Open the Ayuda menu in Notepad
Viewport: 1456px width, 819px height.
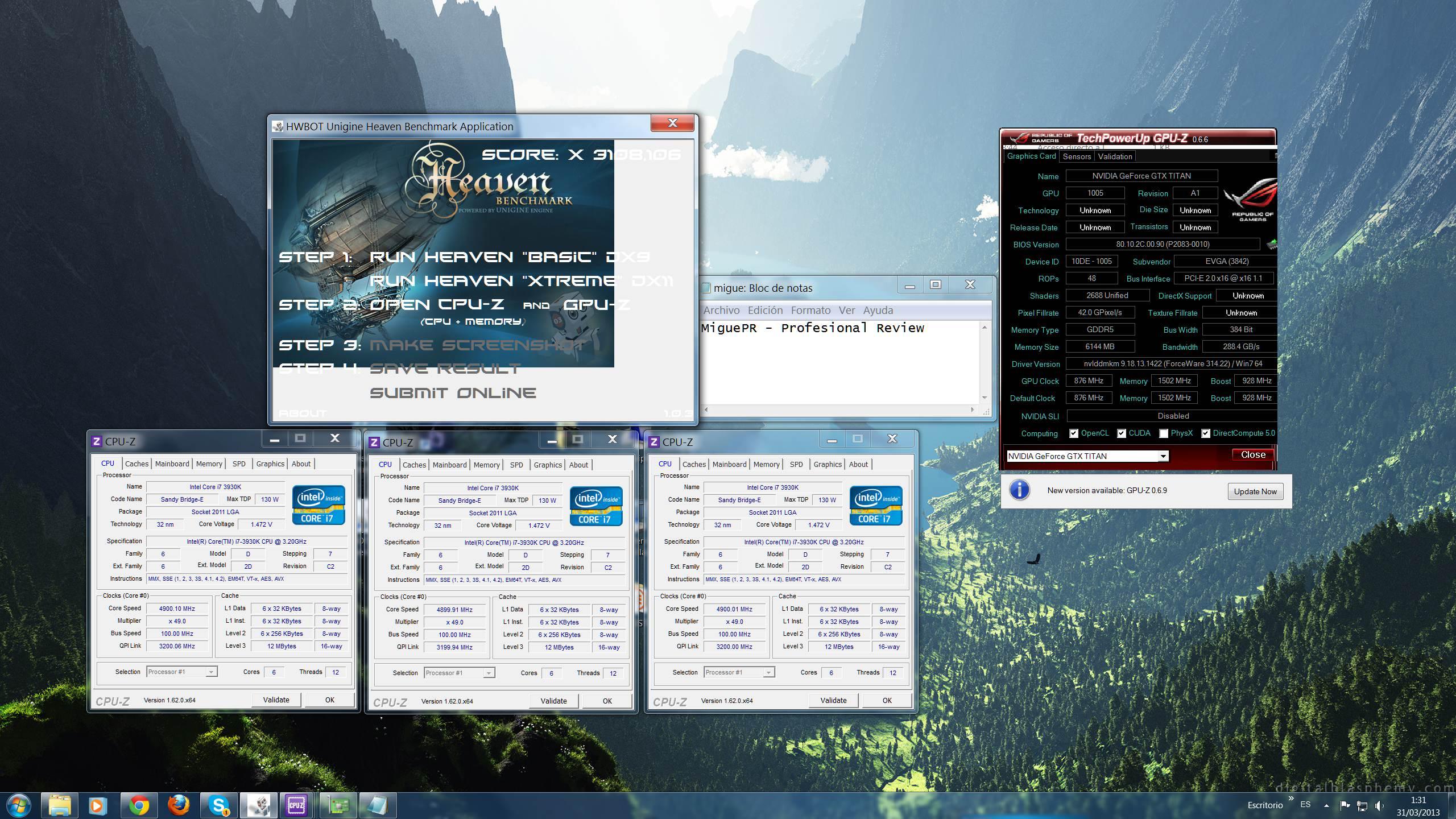point(878,310)
